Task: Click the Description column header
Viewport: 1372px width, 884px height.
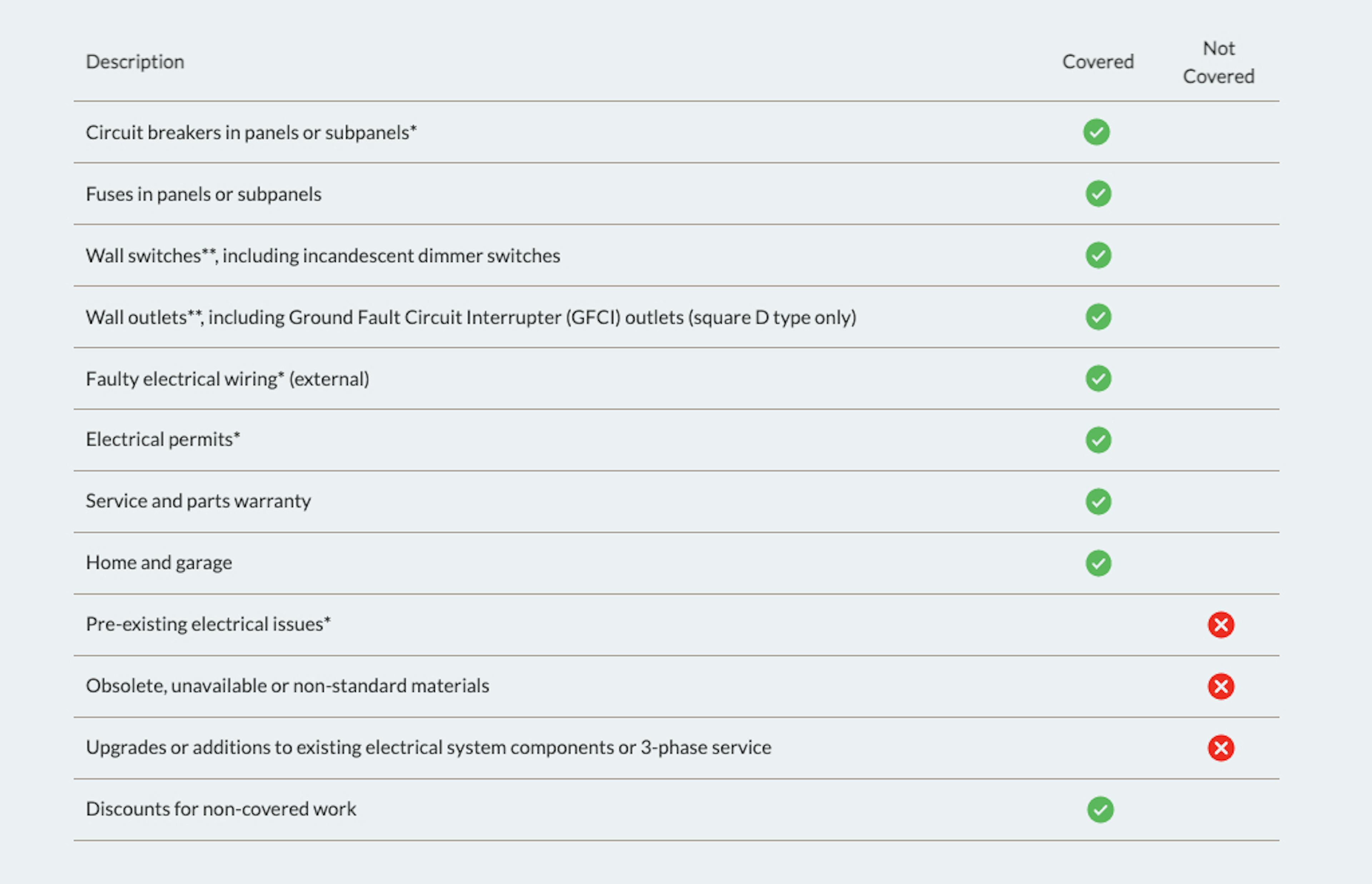Action: pyautogui.click(x=135, y=62)
